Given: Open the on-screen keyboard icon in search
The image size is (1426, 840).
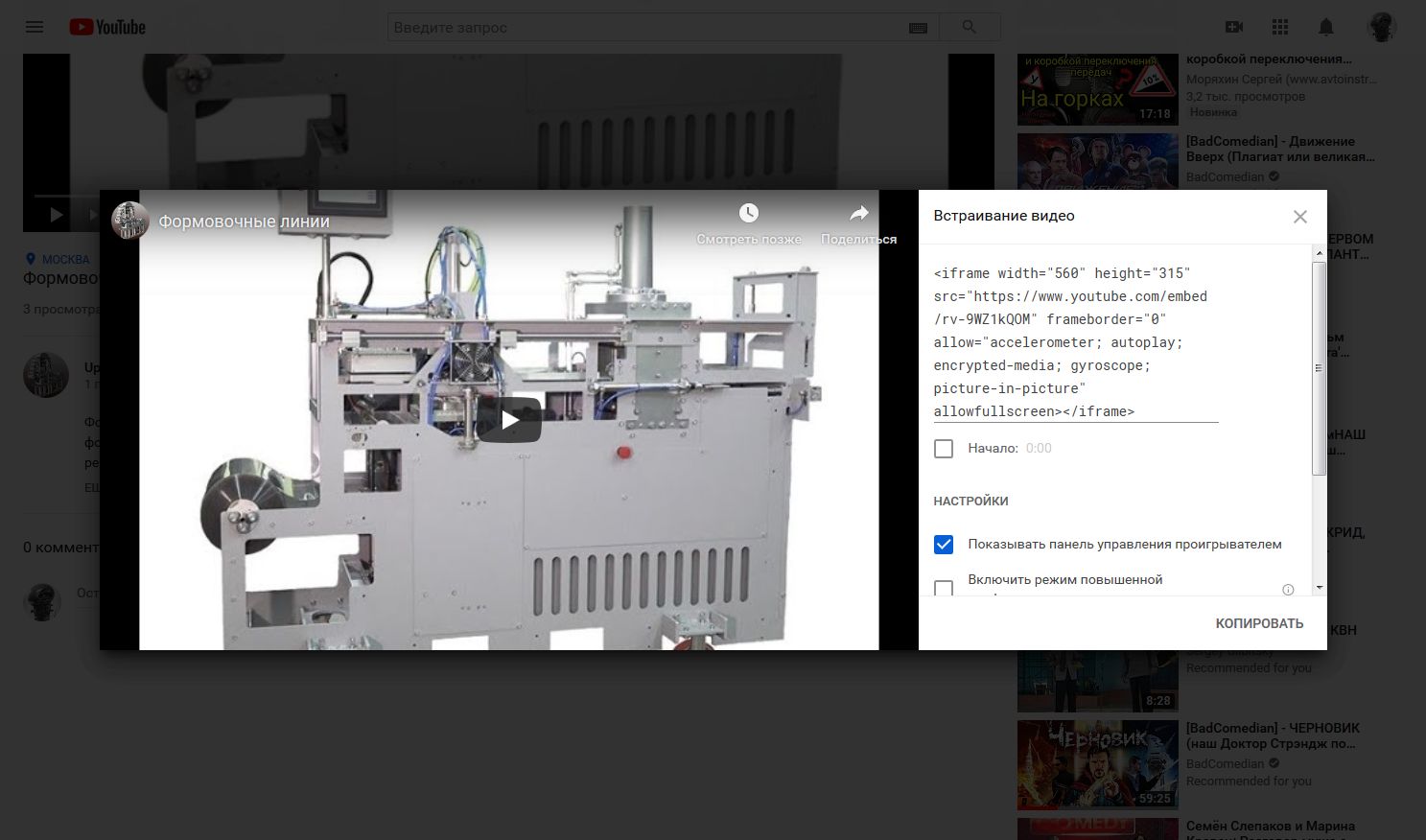Looking at the screenshot, I should (918, 28).
